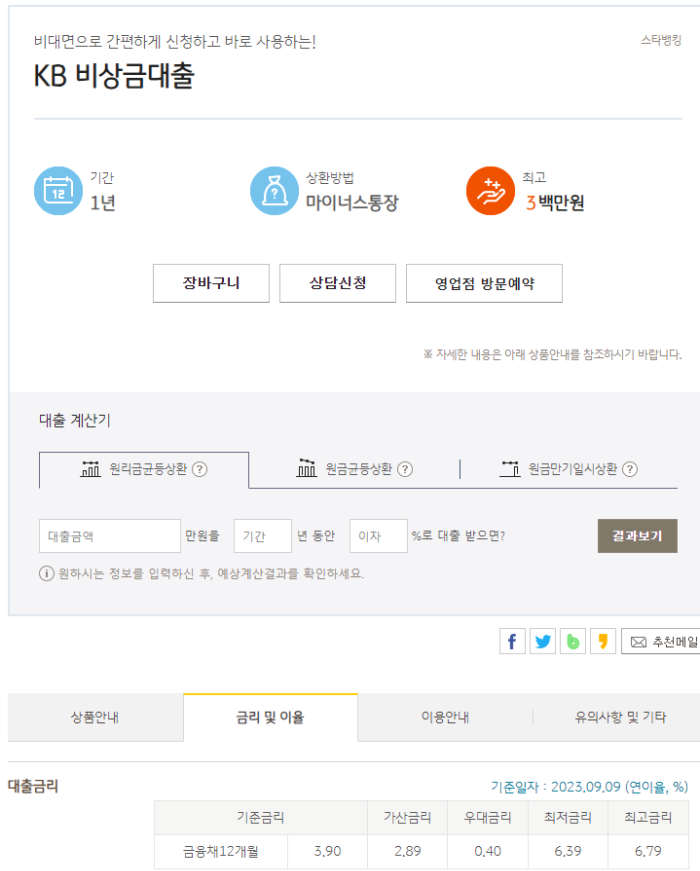Viewport: 700px width, 871px height.
Task: Click the orange maximum amount hand icon
Action: point(491,191)
